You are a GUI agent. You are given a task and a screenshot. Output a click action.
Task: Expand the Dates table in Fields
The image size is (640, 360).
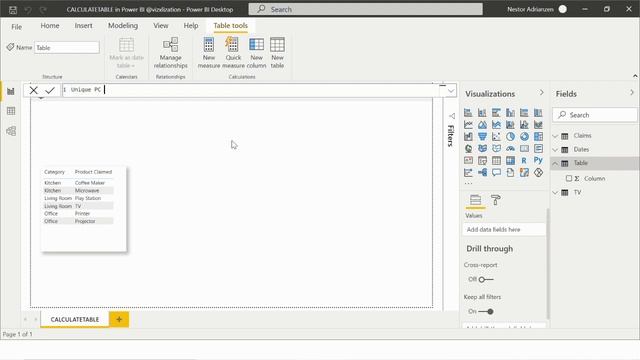555,150
